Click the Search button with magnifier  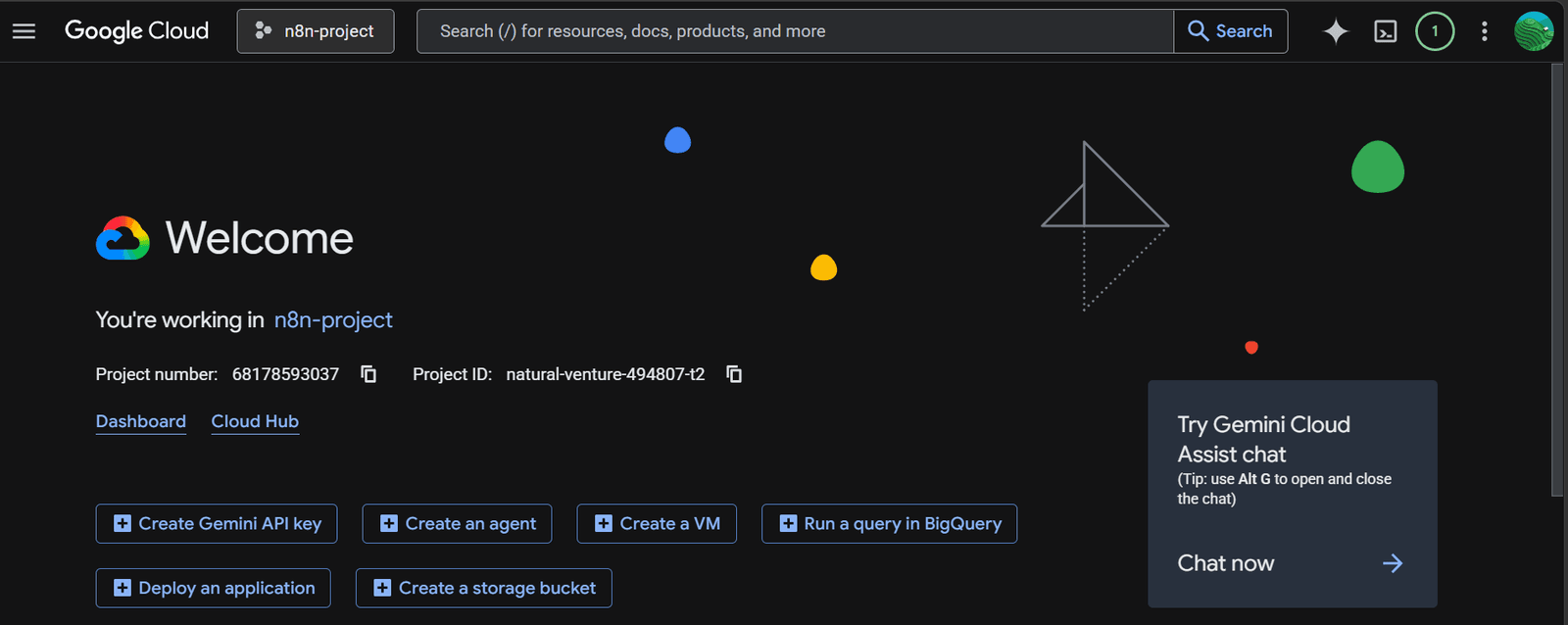pos(1231,31)
